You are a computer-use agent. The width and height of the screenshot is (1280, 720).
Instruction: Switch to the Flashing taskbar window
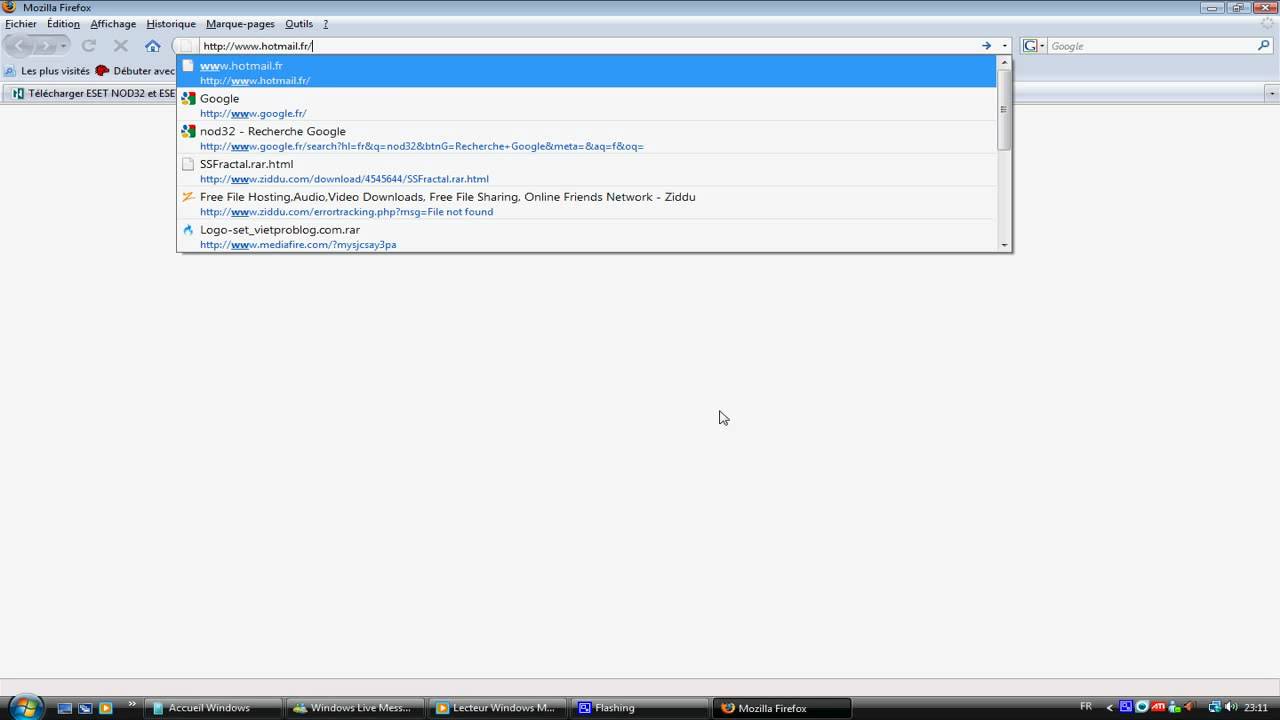click(x=640, y=708)
